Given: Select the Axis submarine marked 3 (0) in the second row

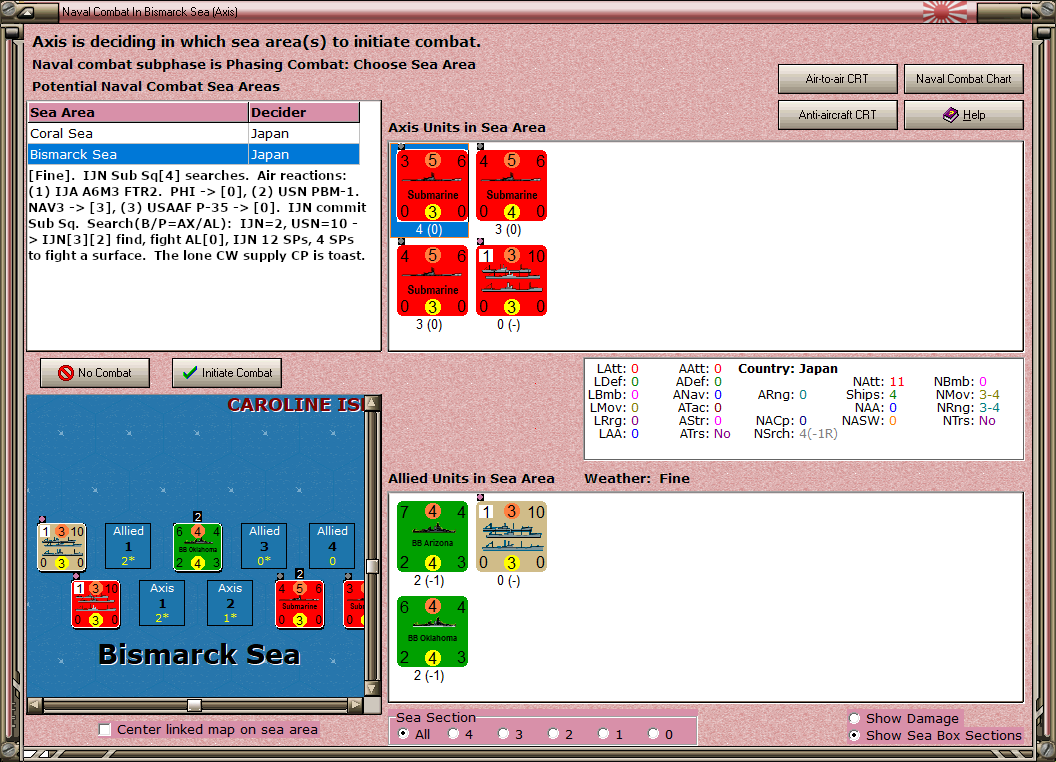Looking at the screenshot, I should pos(432,280).
